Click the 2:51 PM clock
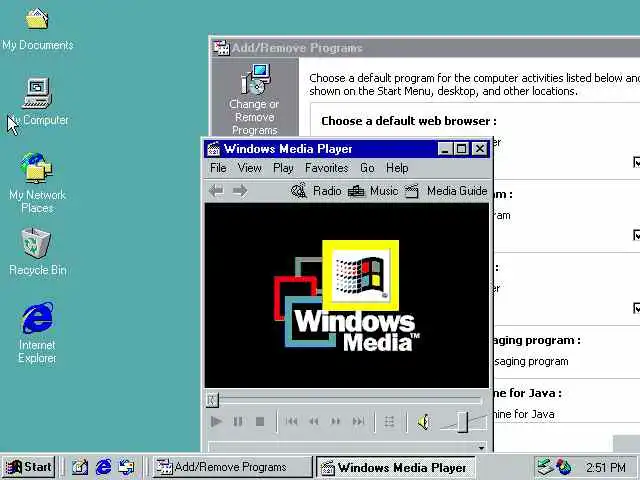The height and width of the screenshot is (480, 640). click(x=606, y=467)
